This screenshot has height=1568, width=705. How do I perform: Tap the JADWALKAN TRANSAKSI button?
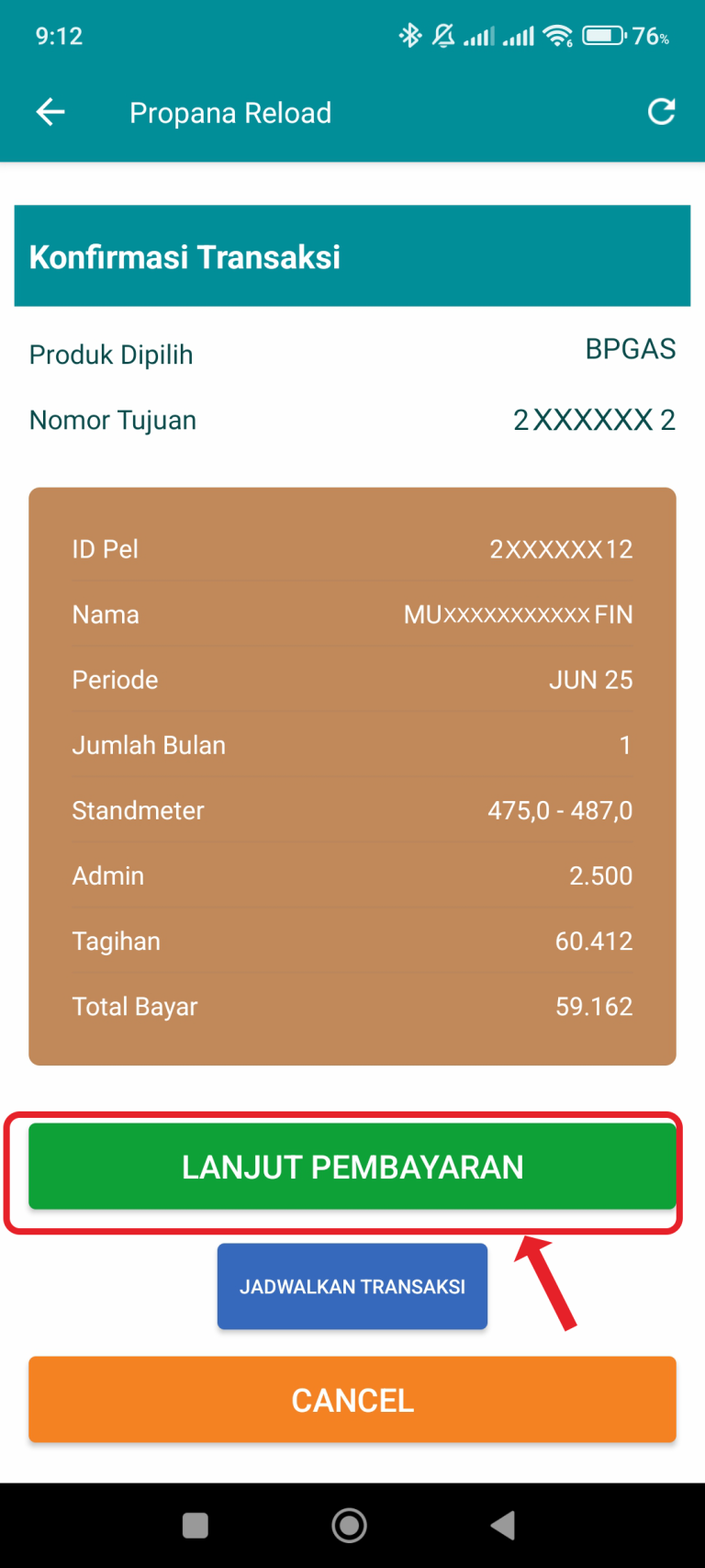[x=352, y=1286]
